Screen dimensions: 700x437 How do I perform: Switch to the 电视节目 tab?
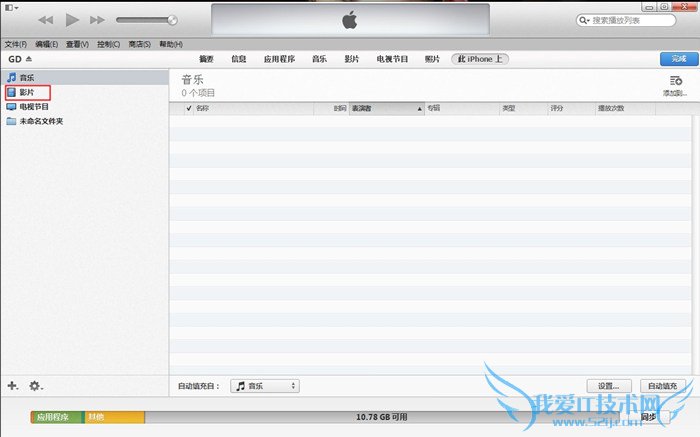point(392,59)
